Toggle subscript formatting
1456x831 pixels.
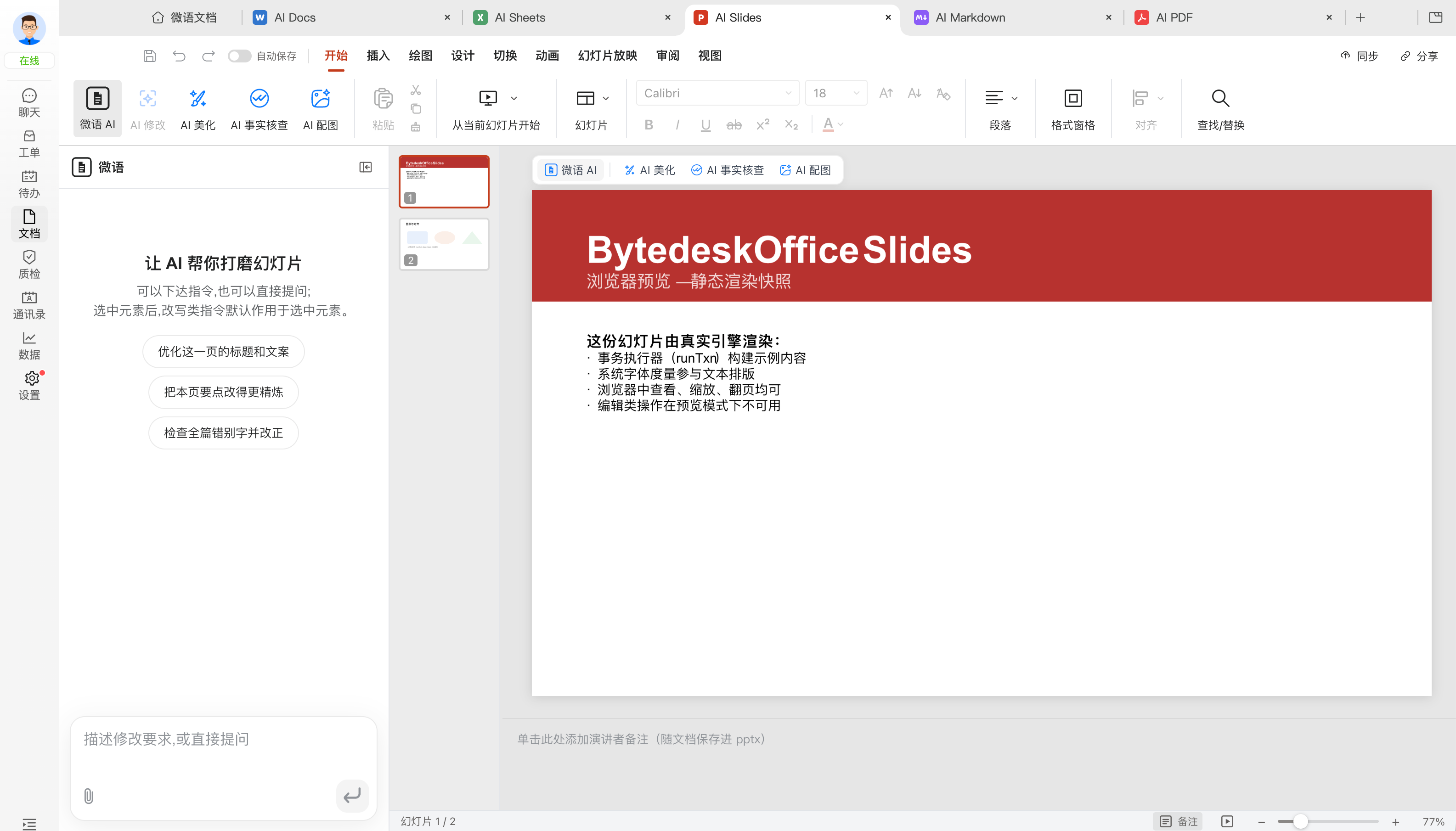[791, 124]
